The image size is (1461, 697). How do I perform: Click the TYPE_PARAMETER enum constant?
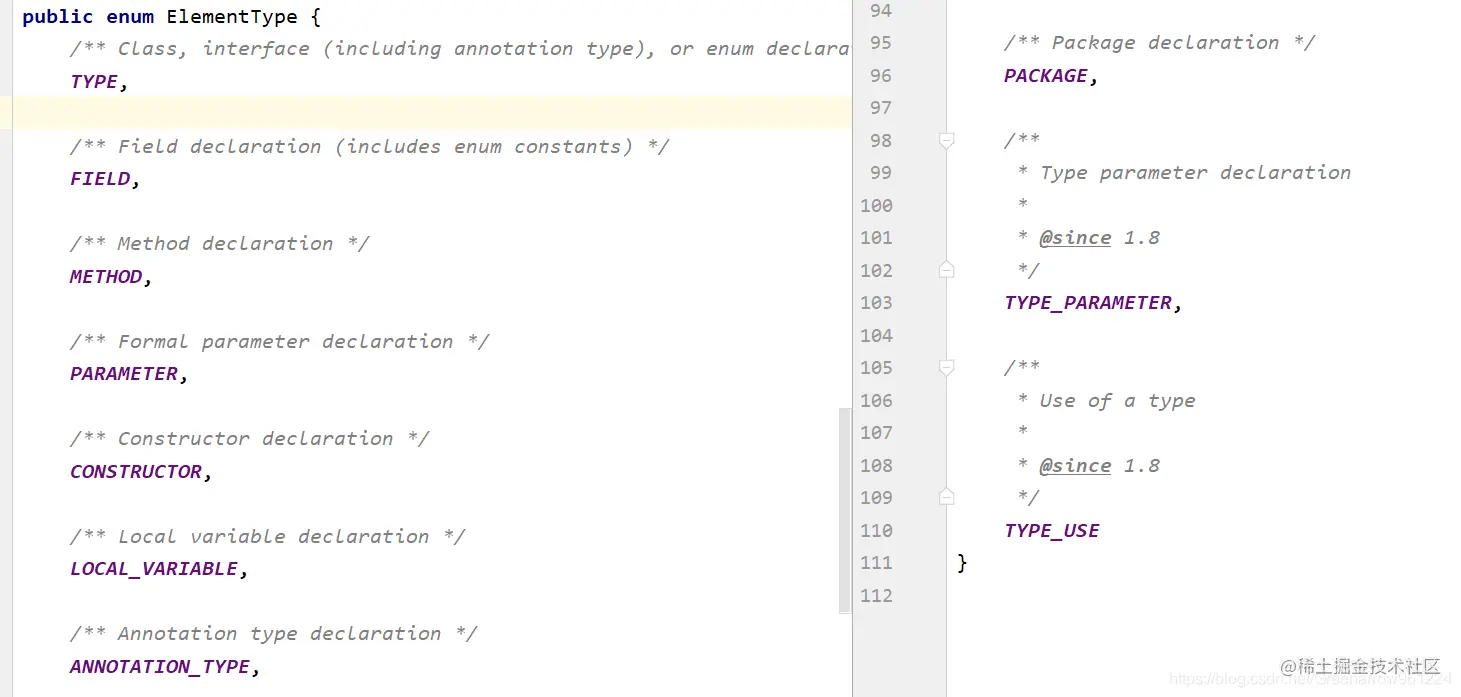(x=1088, y=303)
